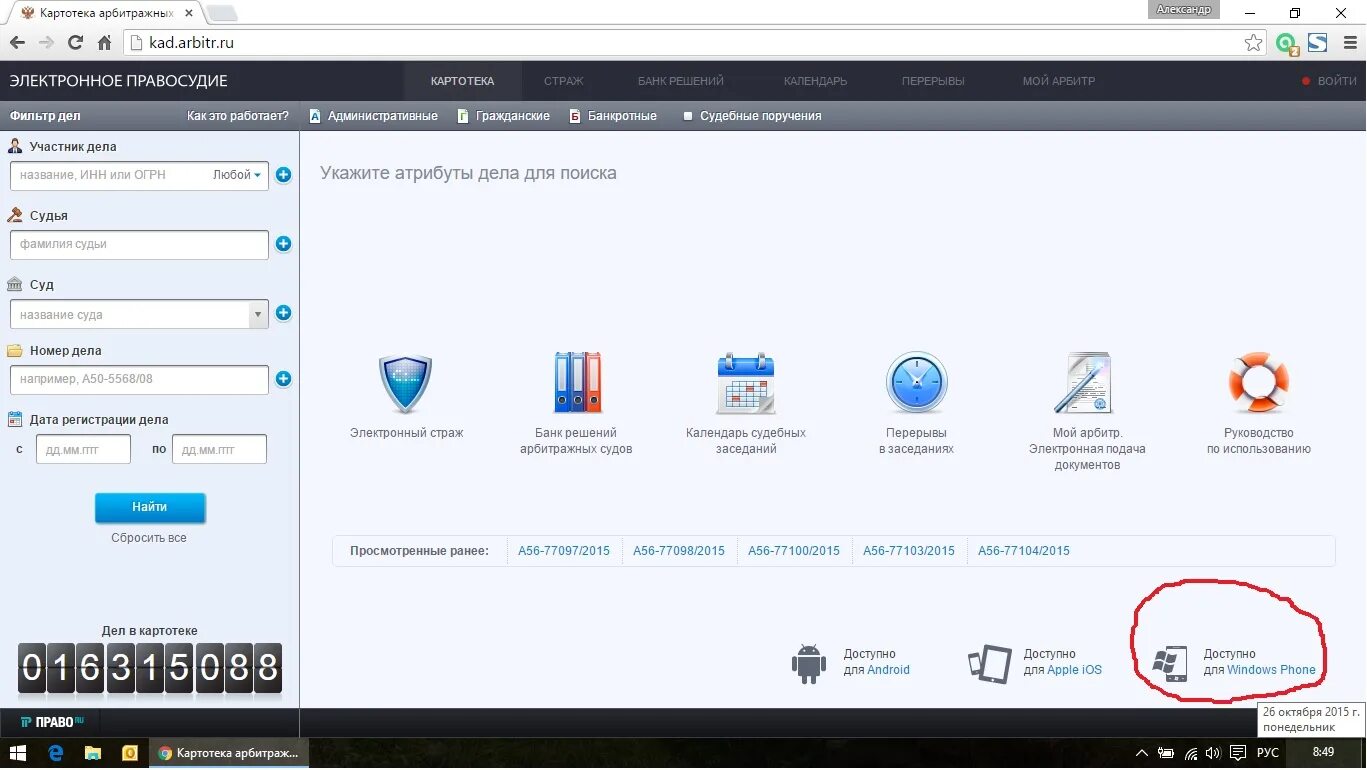Screen dimensions: 1367x770
Task: Click the Номер дела input field
Action: coord(139,380)
